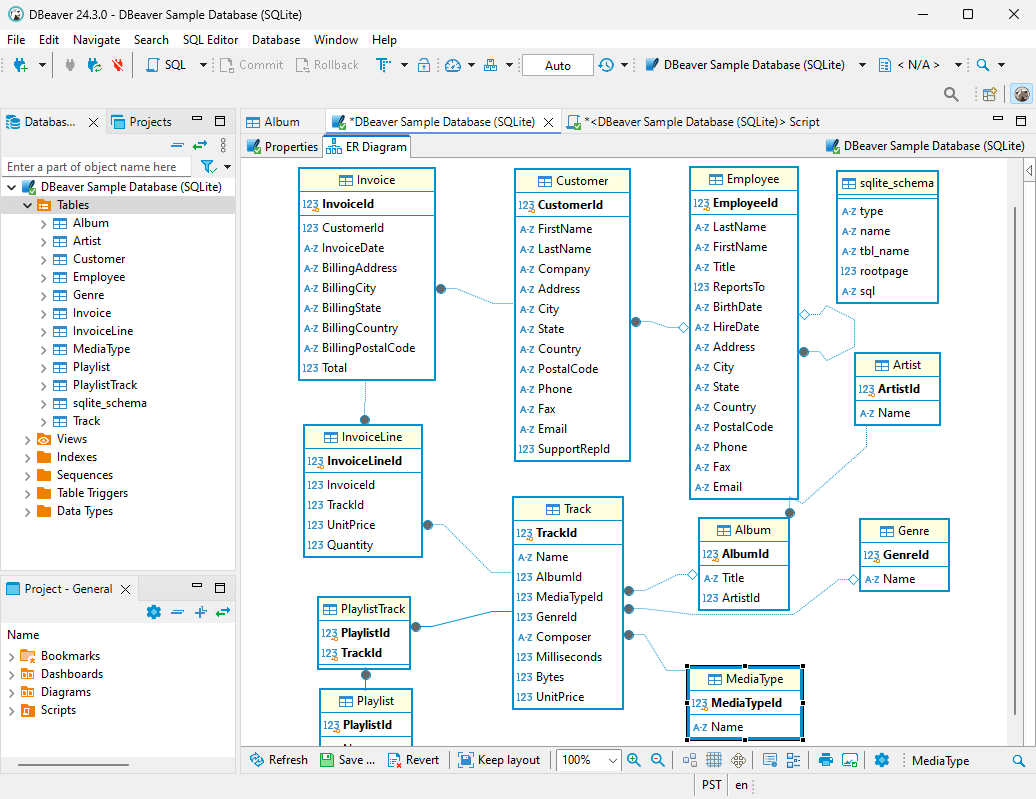Screen dimensions: 1036x799
Task: Click the attribute style icon before the printer
Action: [794, 760]
